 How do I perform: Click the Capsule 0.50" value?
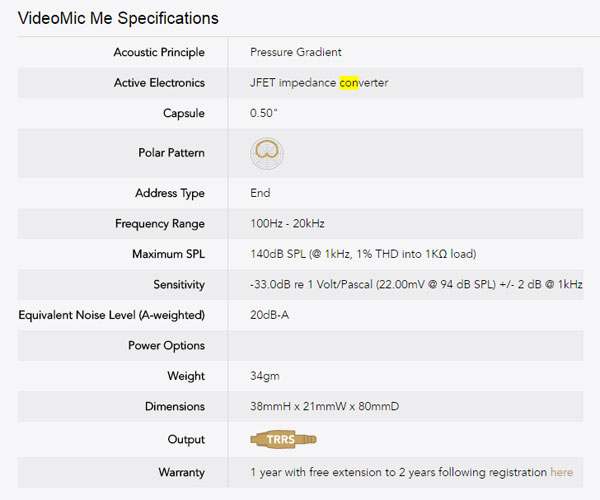point(264,113)
